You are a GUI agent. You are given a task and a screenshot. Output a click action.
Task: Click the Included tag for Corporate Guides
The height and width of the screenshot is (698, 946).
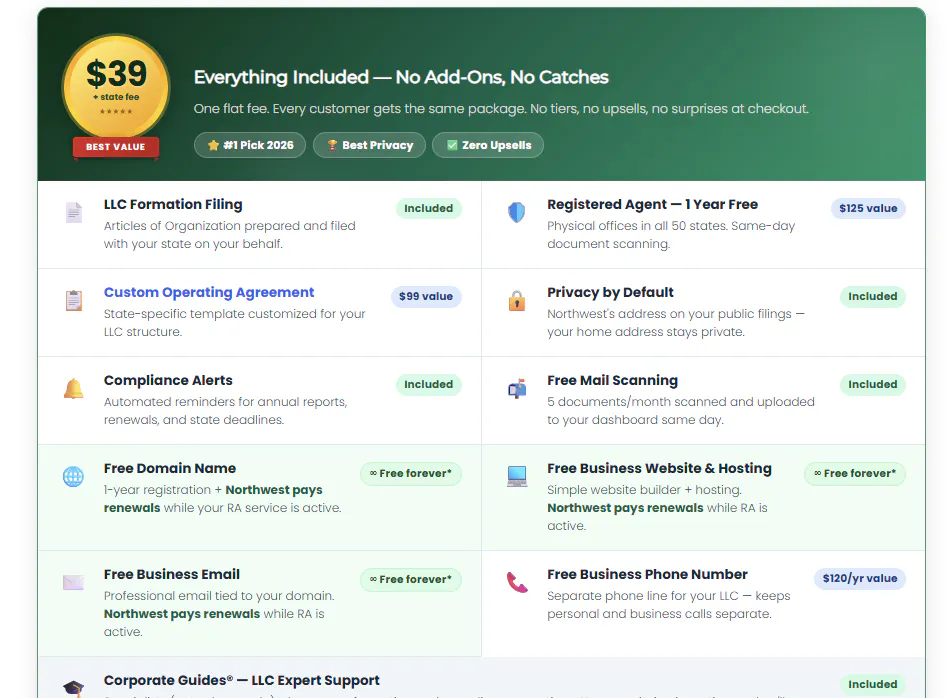point(872,684)
